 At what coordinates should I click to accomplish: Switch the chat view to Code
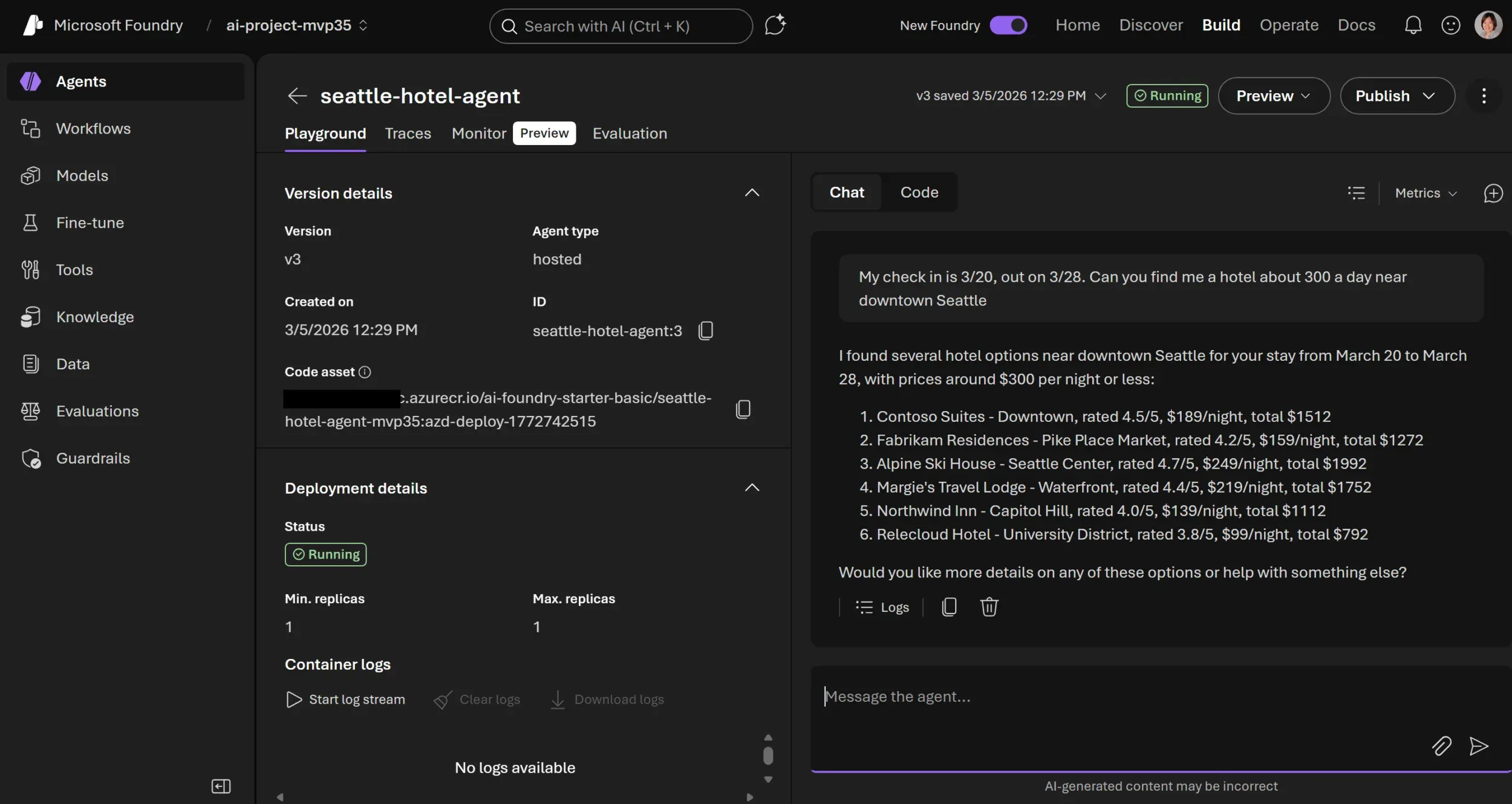919,192
